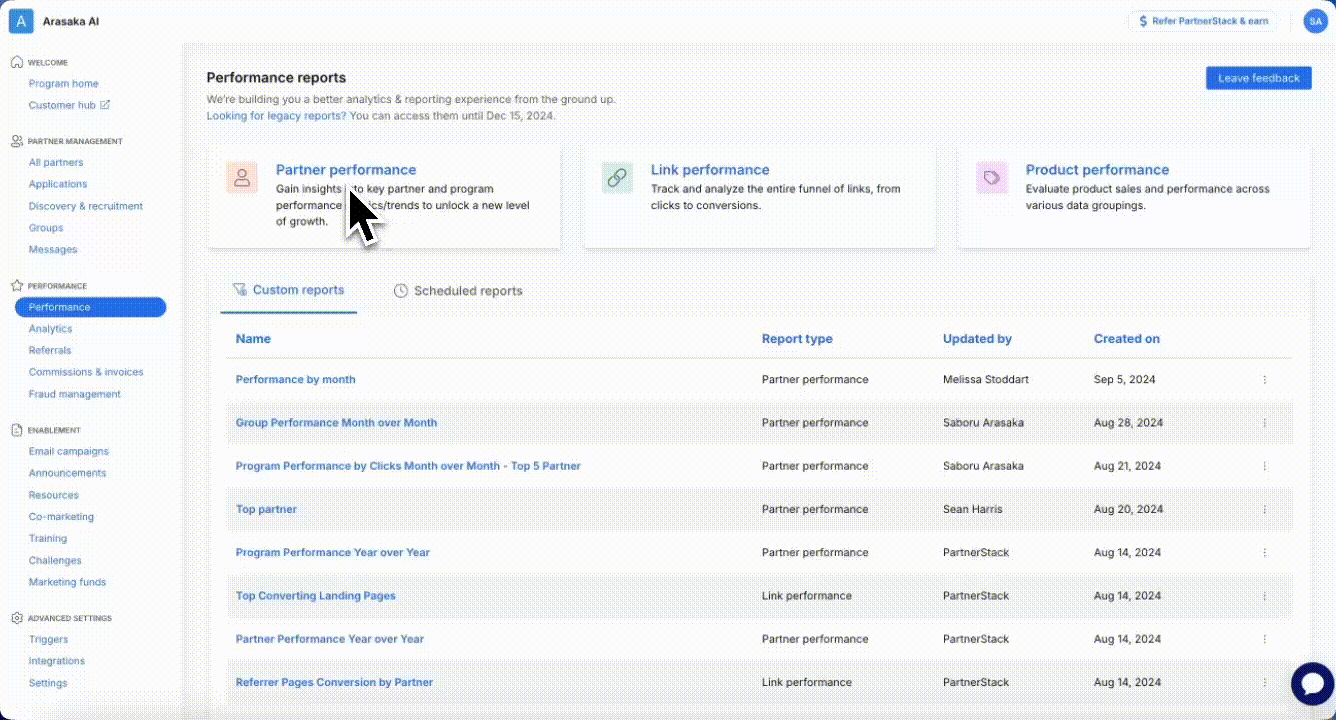The width and height of the screenshot is (1336, 720).
Task: Open options menu for Performance by month
Action: 1264,380
